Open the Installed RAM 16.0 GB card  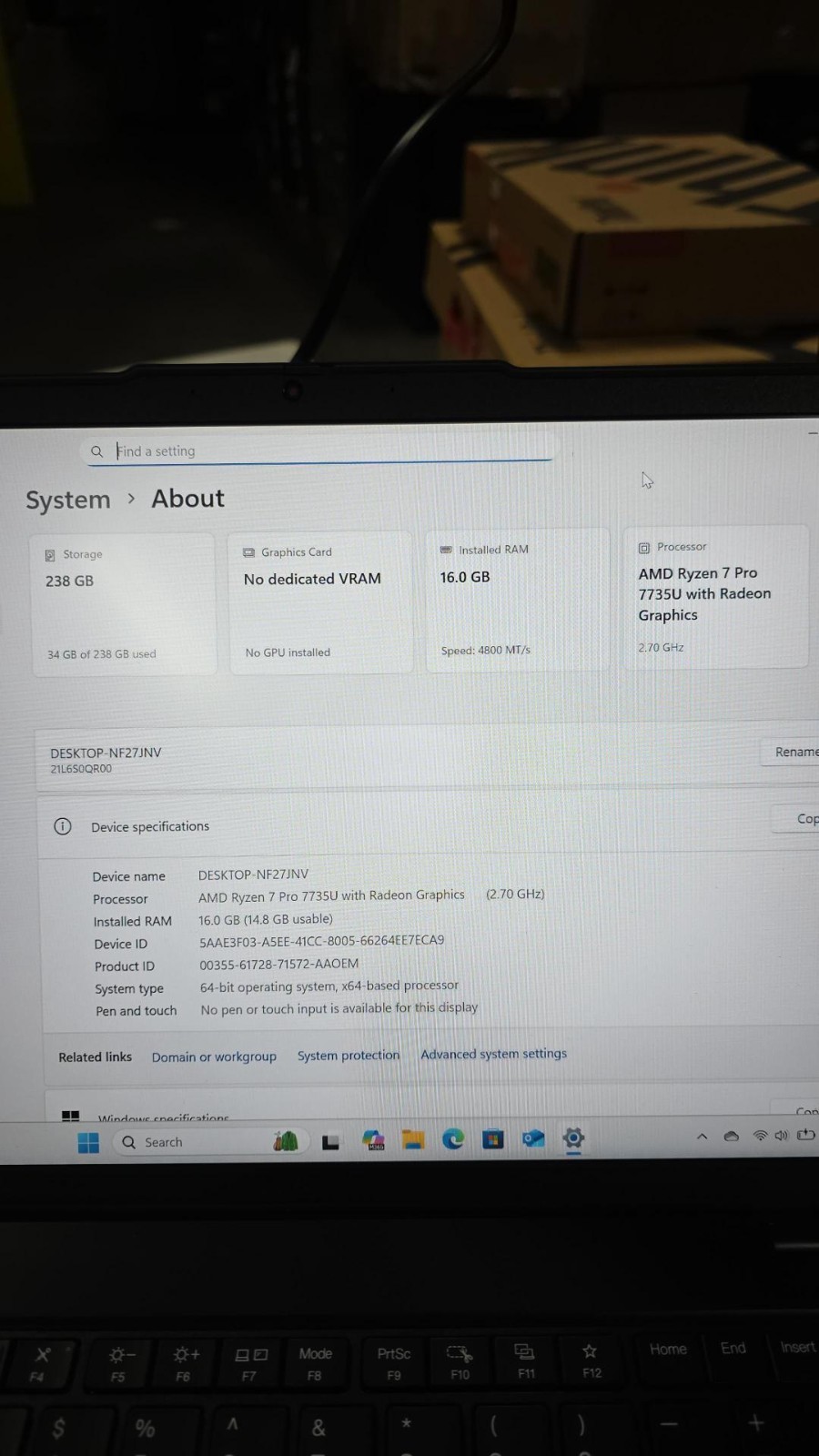(517, 601)
